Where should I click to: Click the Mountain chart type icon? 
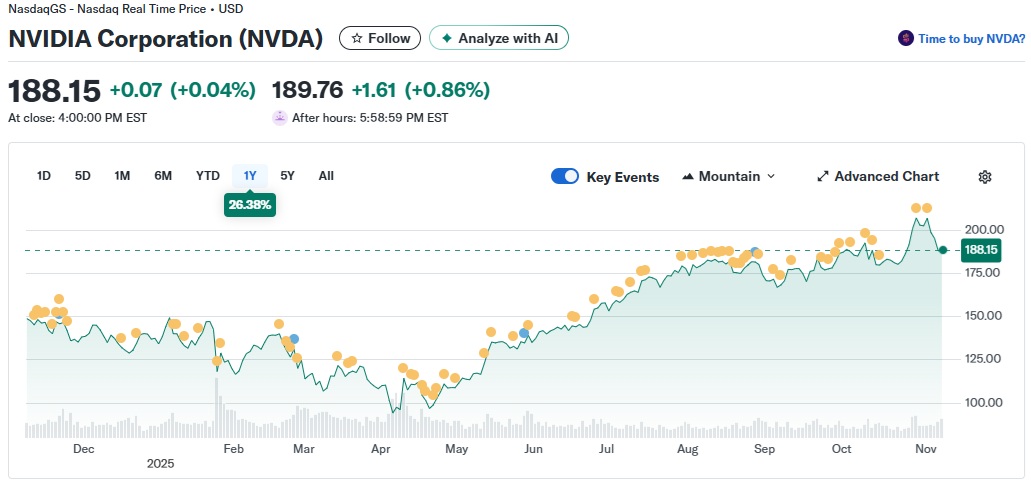pyautogui.click(x=688, y=177)
